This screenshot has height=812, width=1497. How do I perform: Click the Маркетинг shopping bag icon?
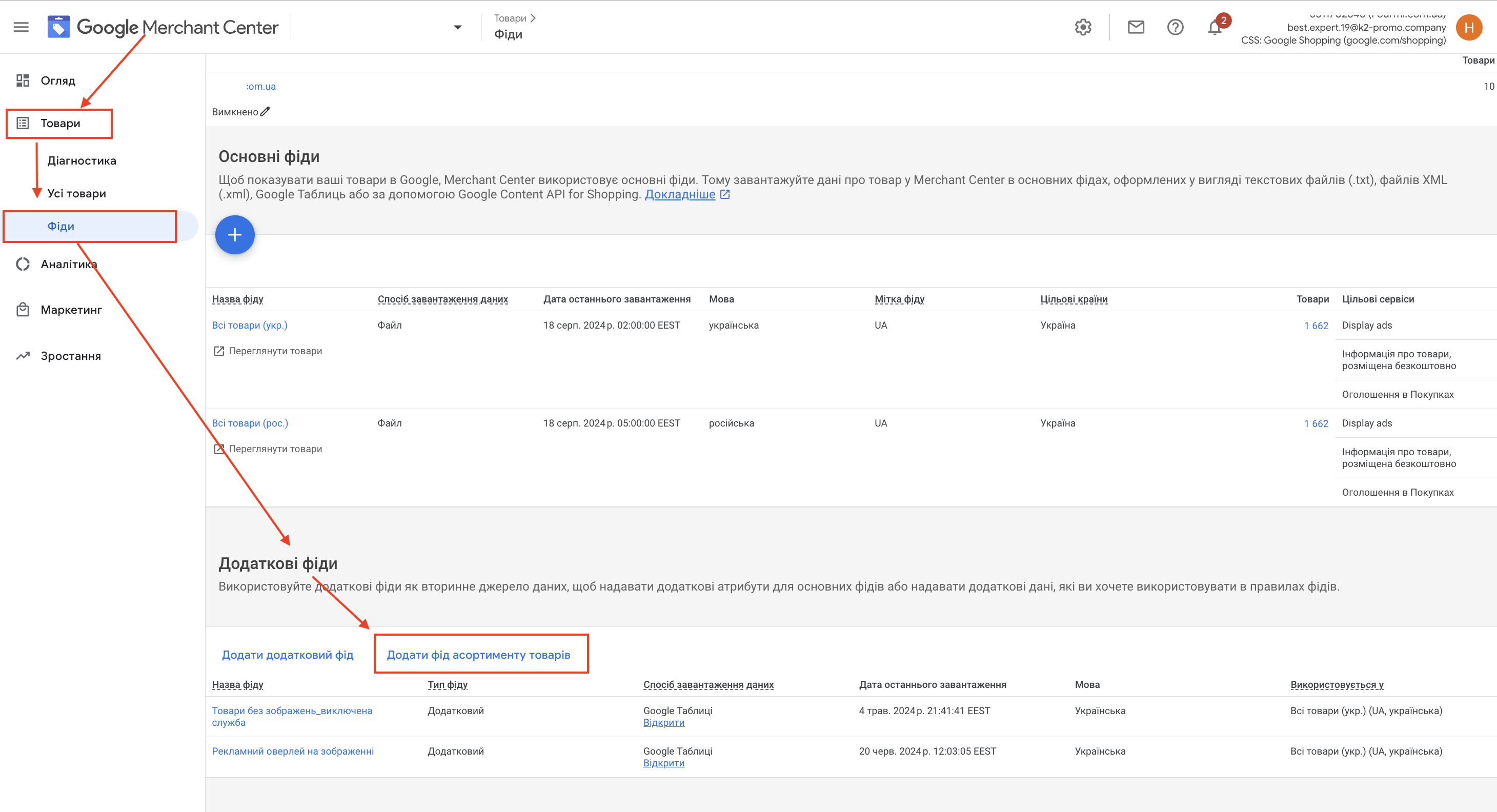coord(23,310)
